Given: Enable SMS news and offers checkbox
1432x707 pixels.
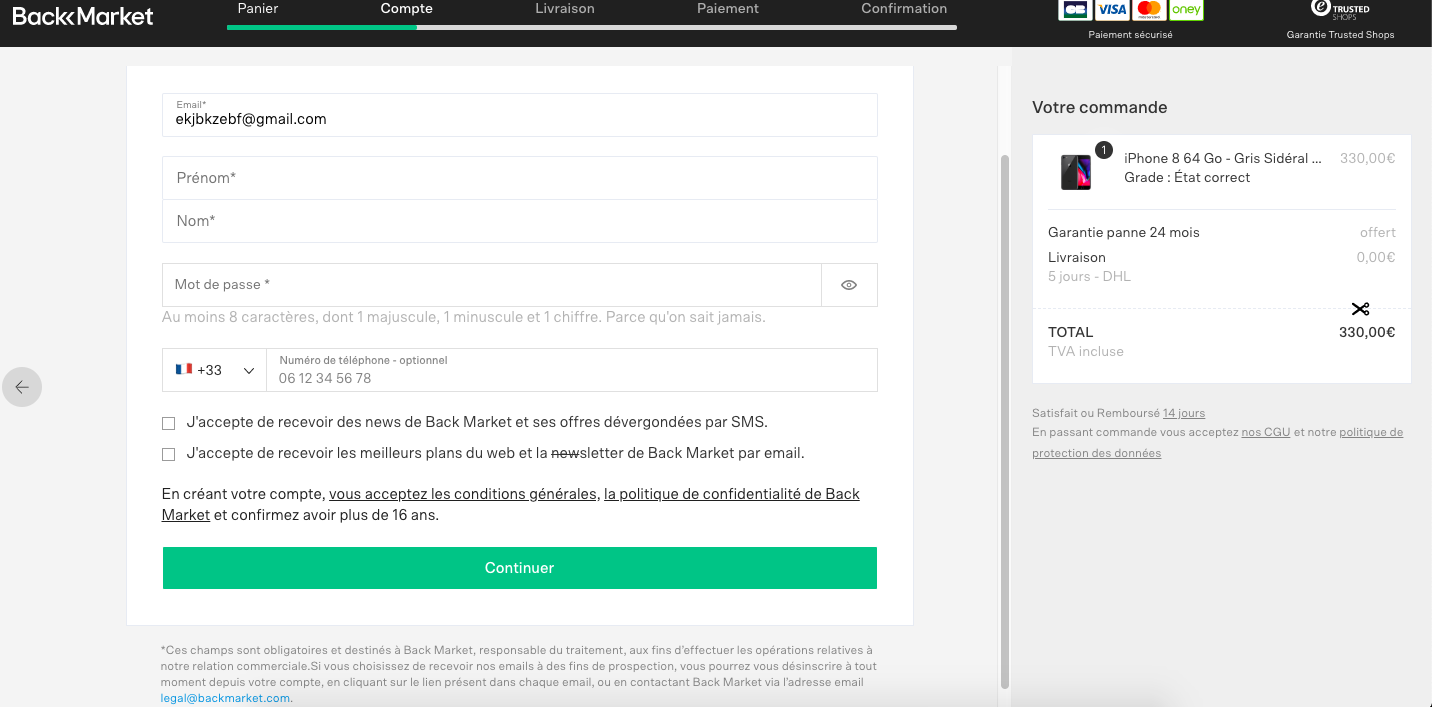Looking at the screenshot, I should pos(168,423).
